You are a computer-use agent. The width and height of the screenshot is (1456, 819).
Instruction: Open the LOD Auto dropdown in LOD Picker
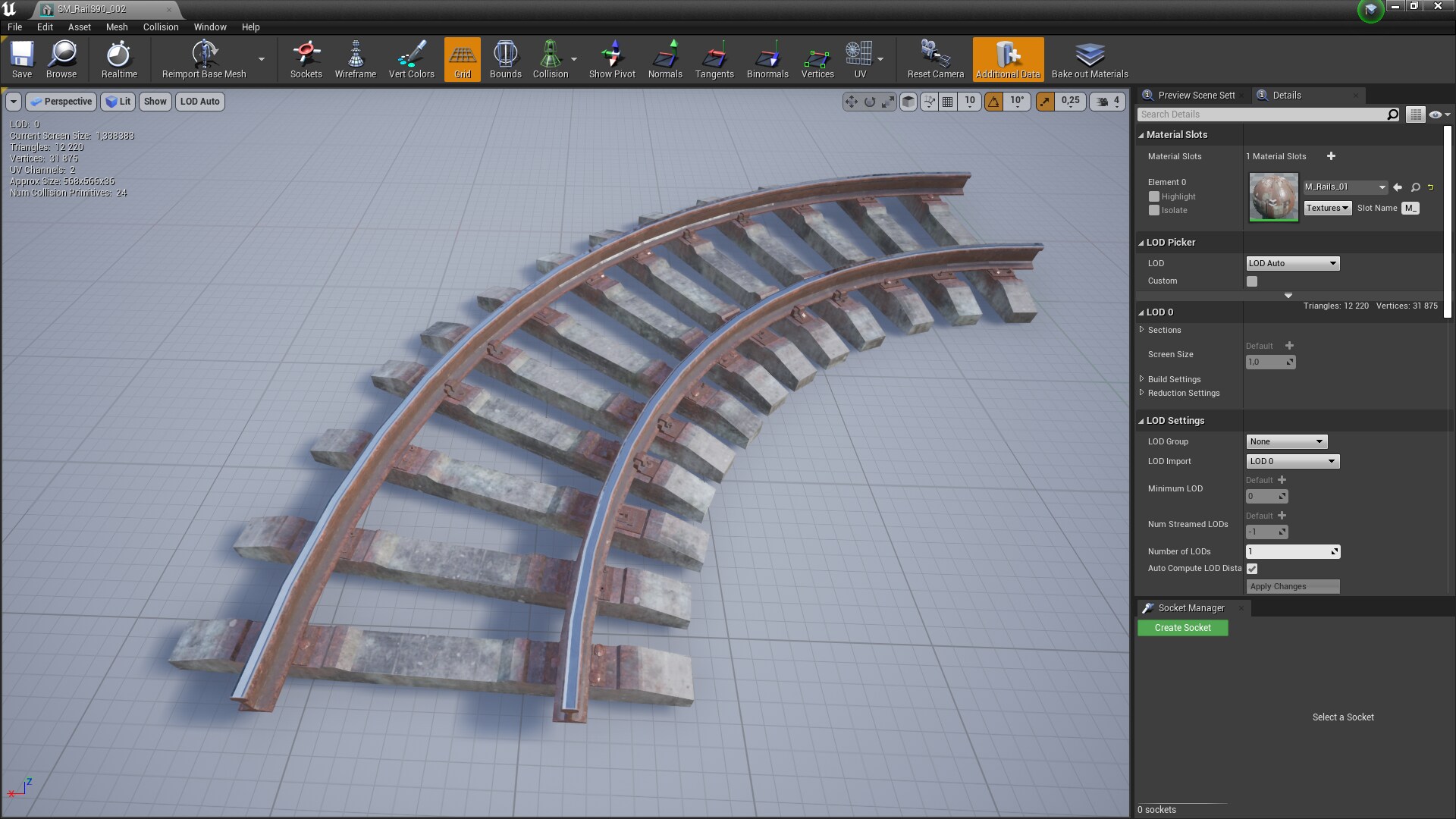(1292, 263)
